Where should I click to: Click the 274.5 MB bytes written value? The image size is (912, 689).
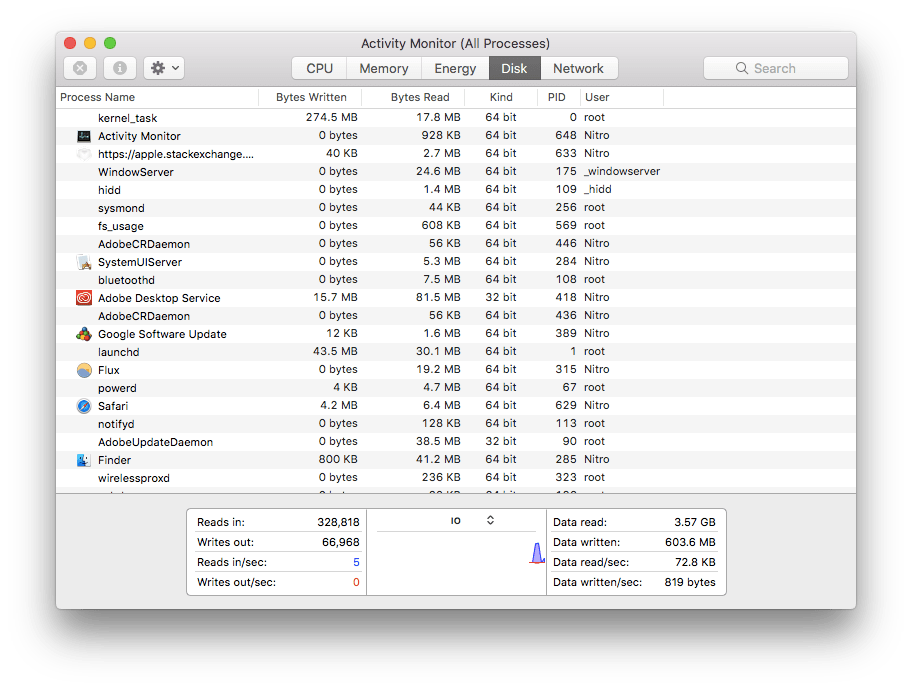tap(332, 117)
